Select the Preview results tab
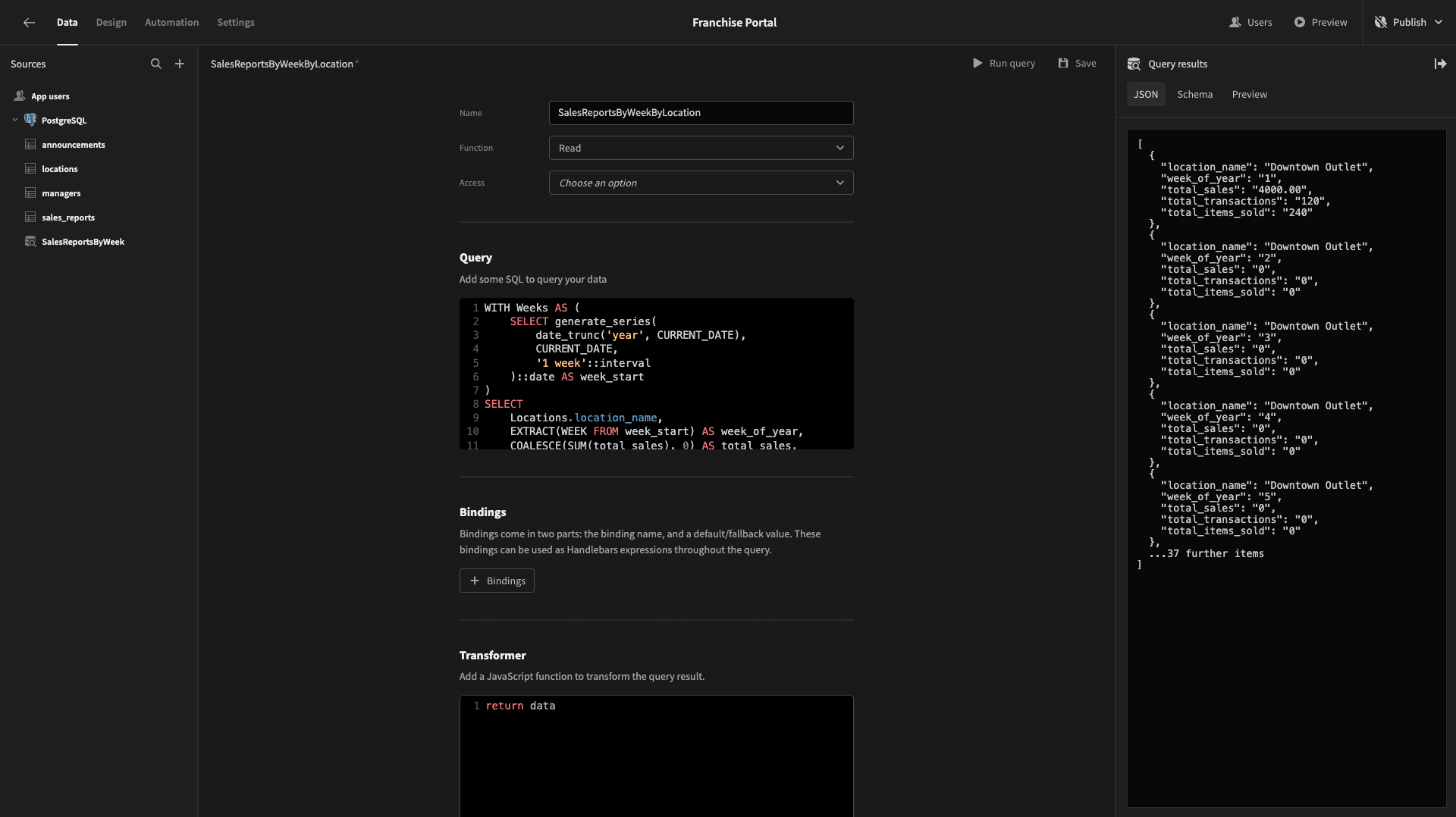Viewport: 1456px width, 817px height. tap(1250, 94)
